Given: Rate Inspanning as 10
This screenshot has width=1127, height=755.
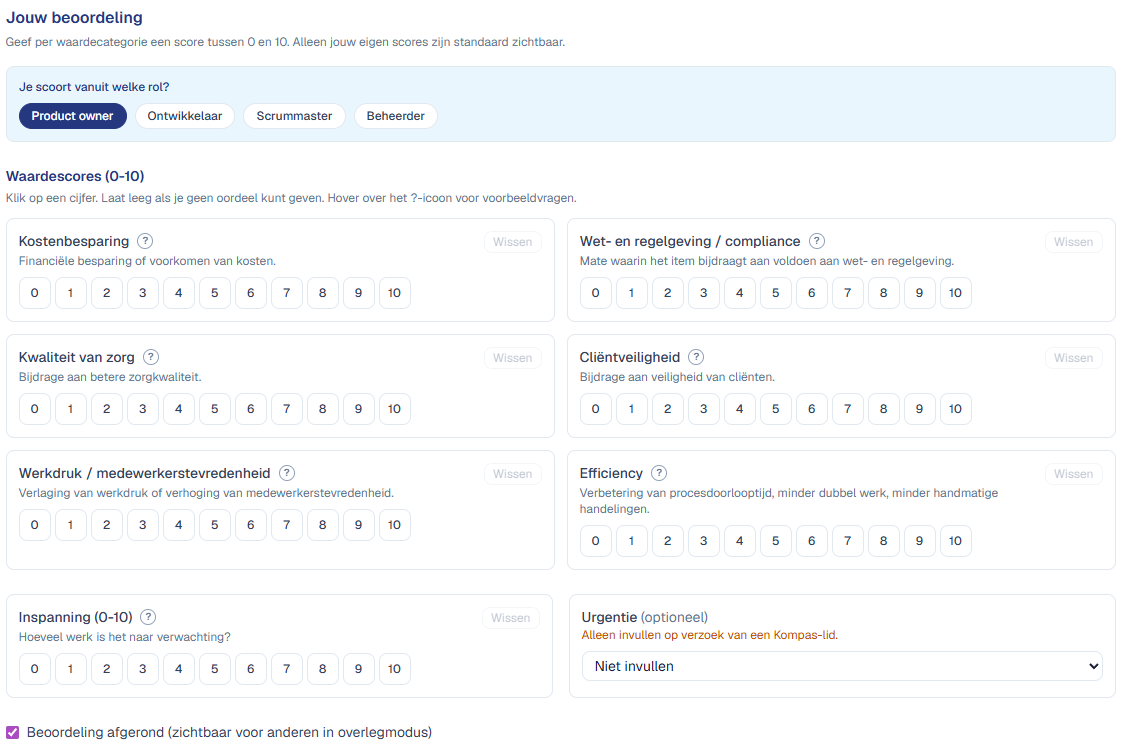Looking at the screenshot, I should pyautogui.click(x=395, y=669).
